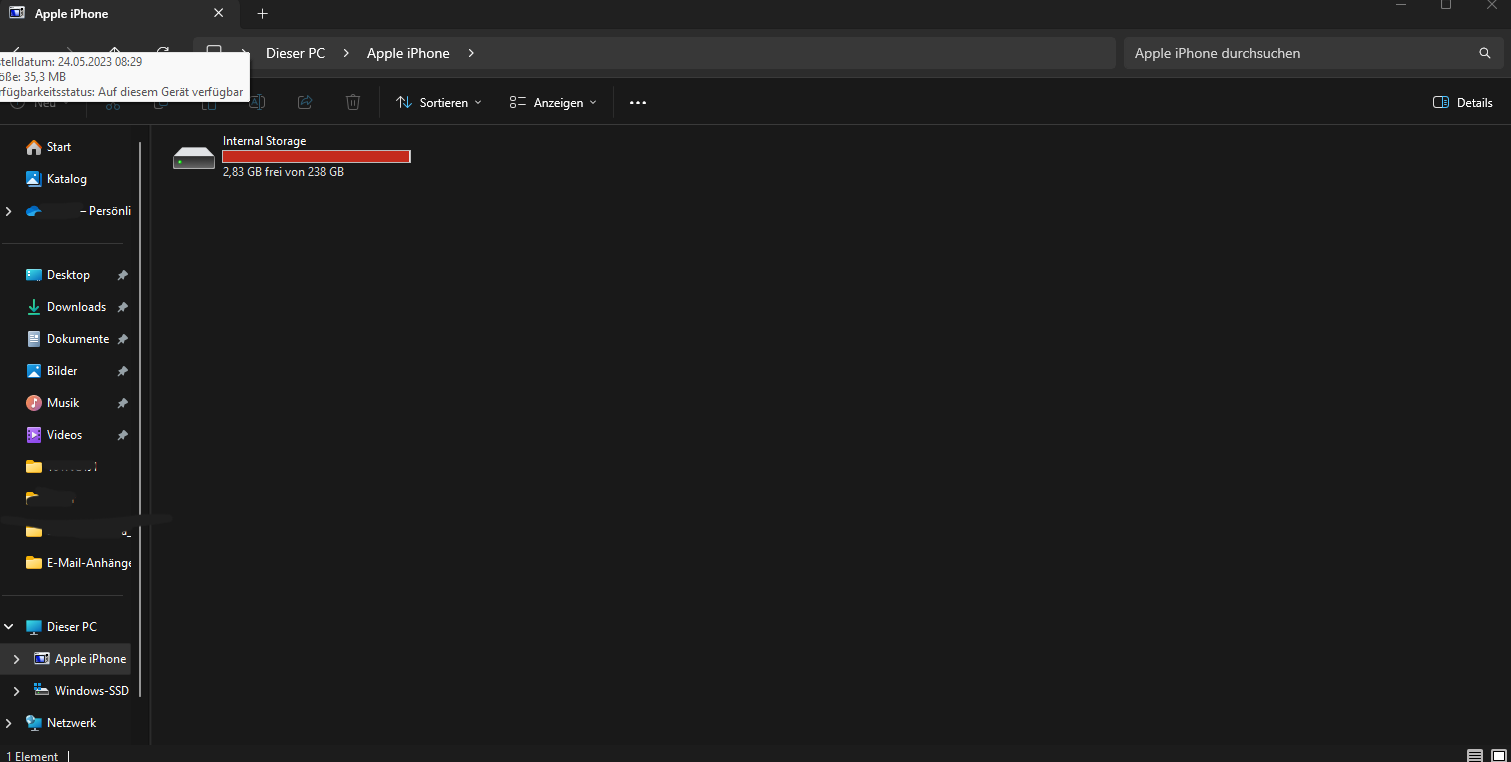Click the Delete trash can icon
This screenshot has width=1511, height=762.
353,102
